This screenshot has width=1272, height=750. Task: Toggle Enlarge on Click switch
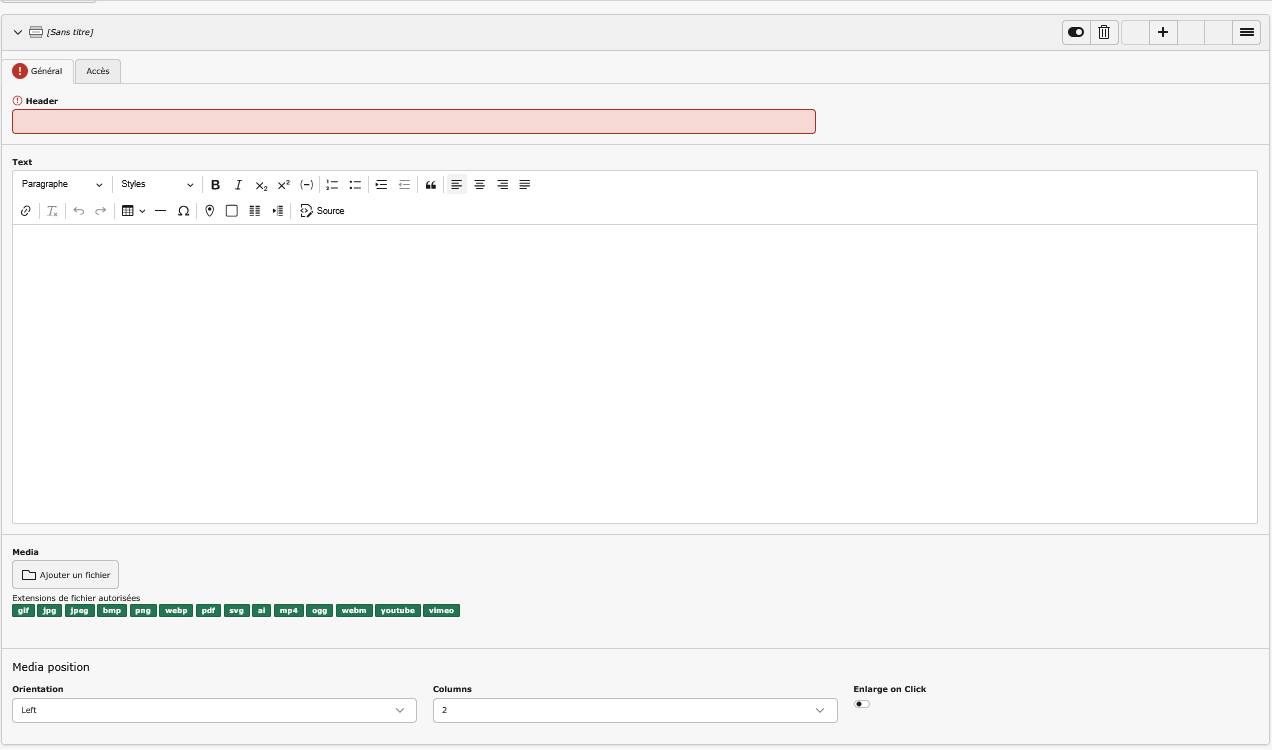[862, 704]
